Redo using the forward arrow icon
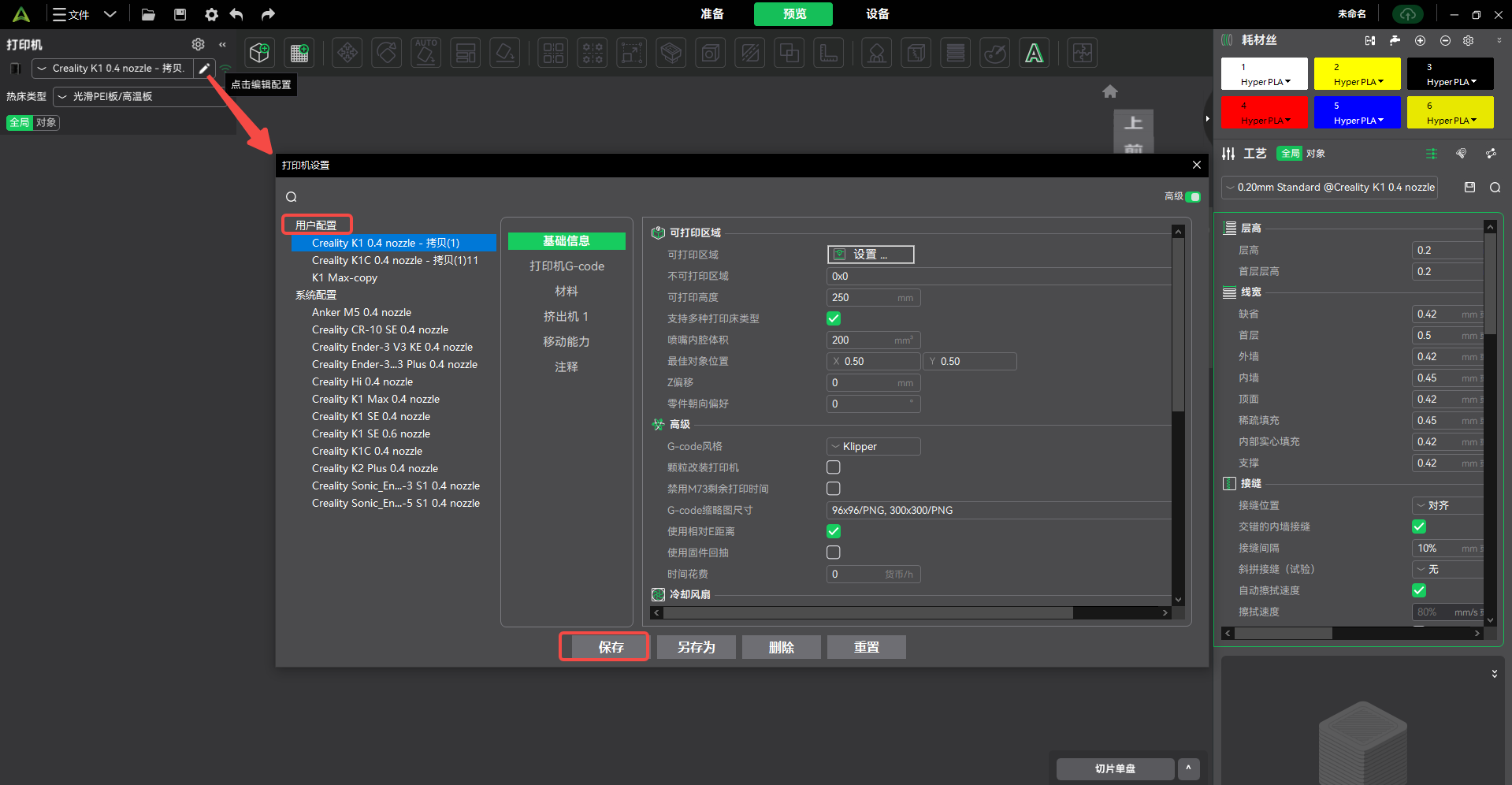The width and height of the screenshot is (1512, 785). (x=268, y=14)
